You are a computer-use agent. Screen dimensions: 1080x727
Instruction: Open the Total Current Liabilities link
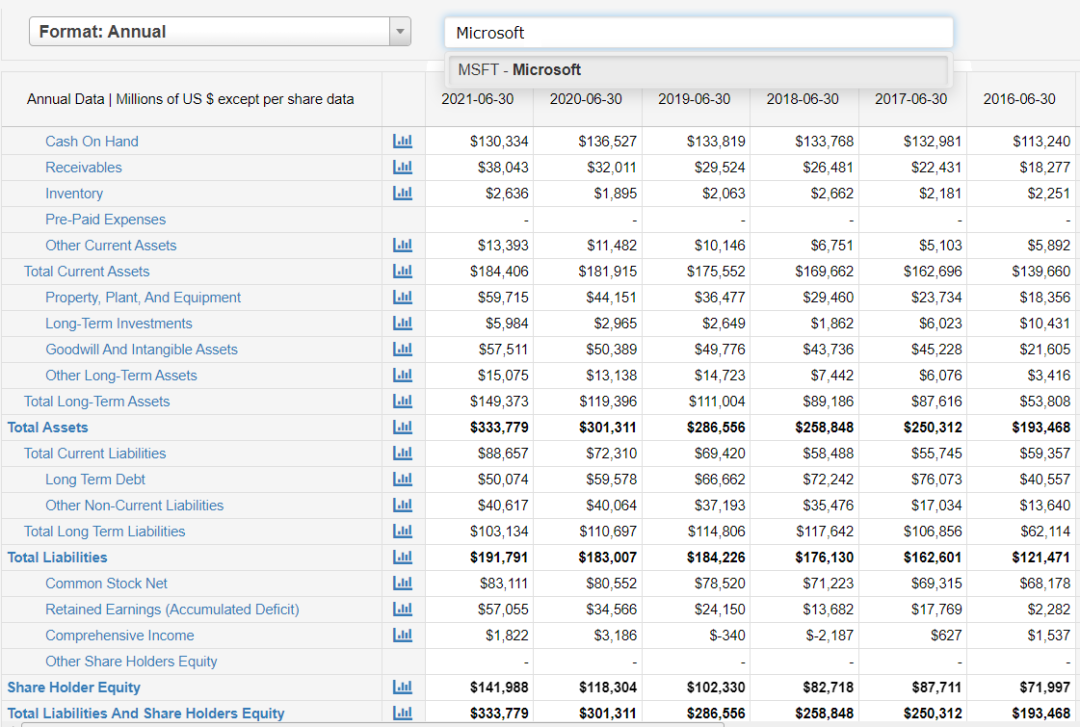pyautogui.click(x=95, y=453)
